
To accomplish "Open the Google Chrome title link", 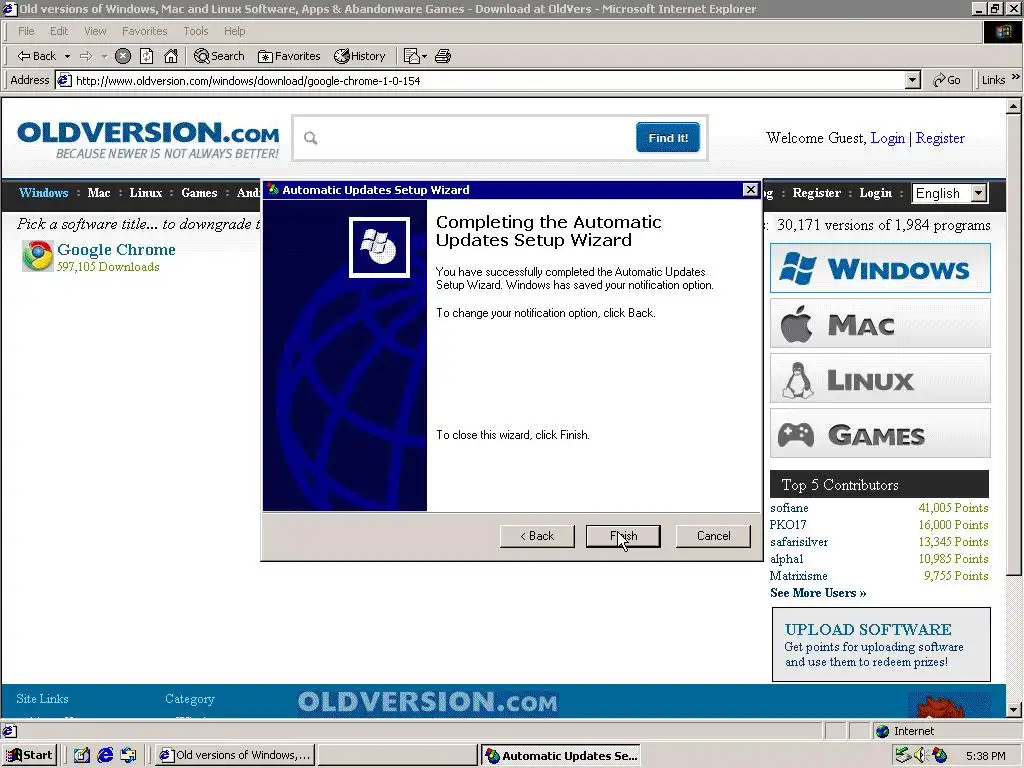I will 116,249.
